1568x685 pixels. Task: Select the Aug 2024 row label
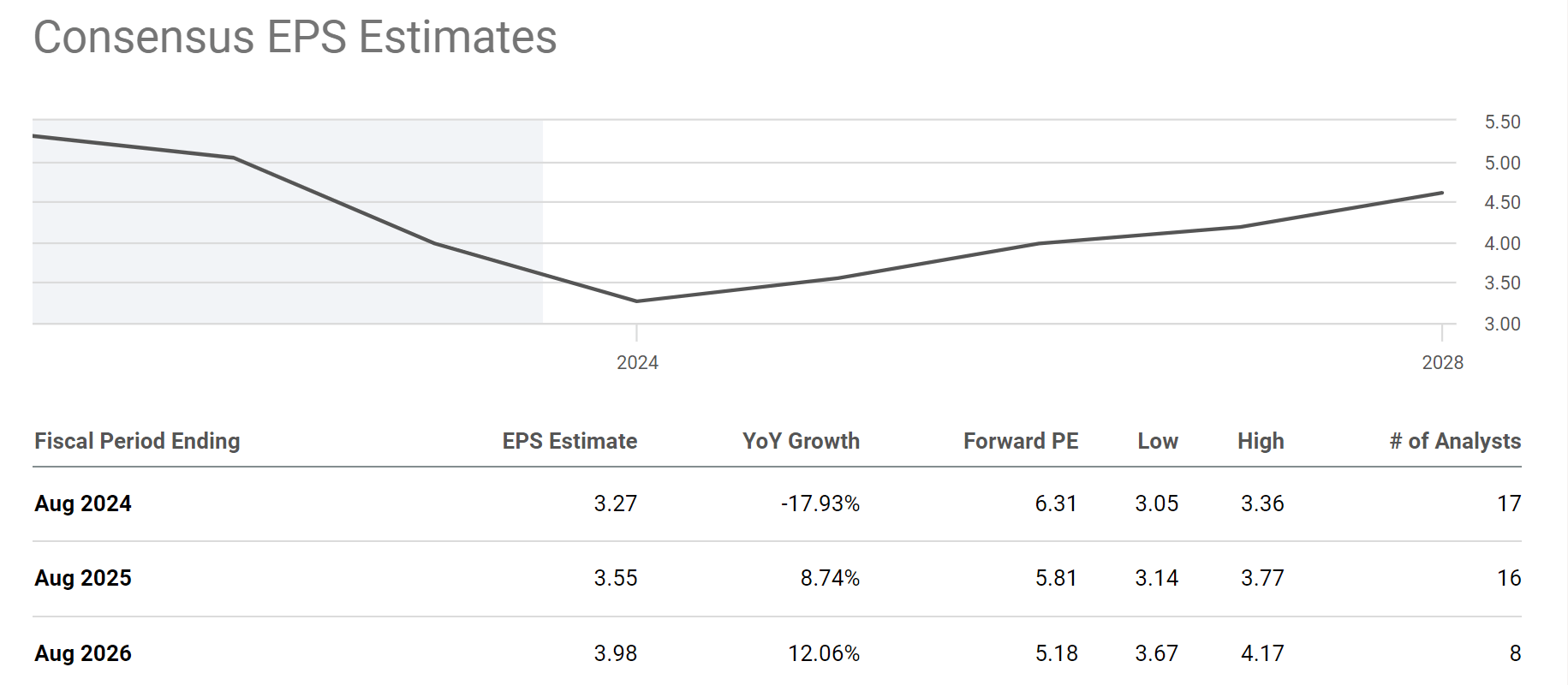click(x=83, y=503)
